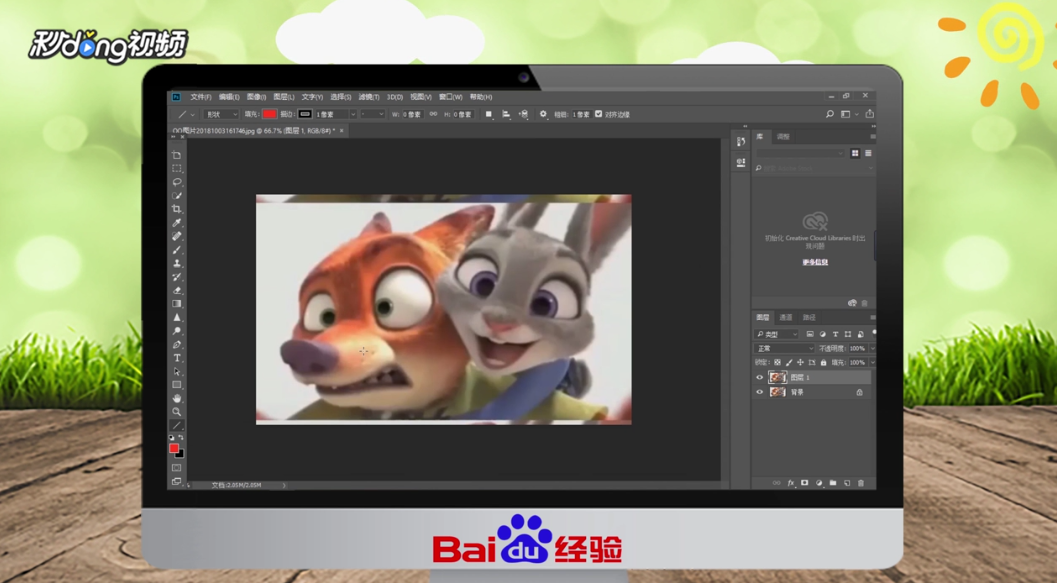Select the Horizontal Type tool
This screenshot has height=583, width=1057.
(177, 358)
